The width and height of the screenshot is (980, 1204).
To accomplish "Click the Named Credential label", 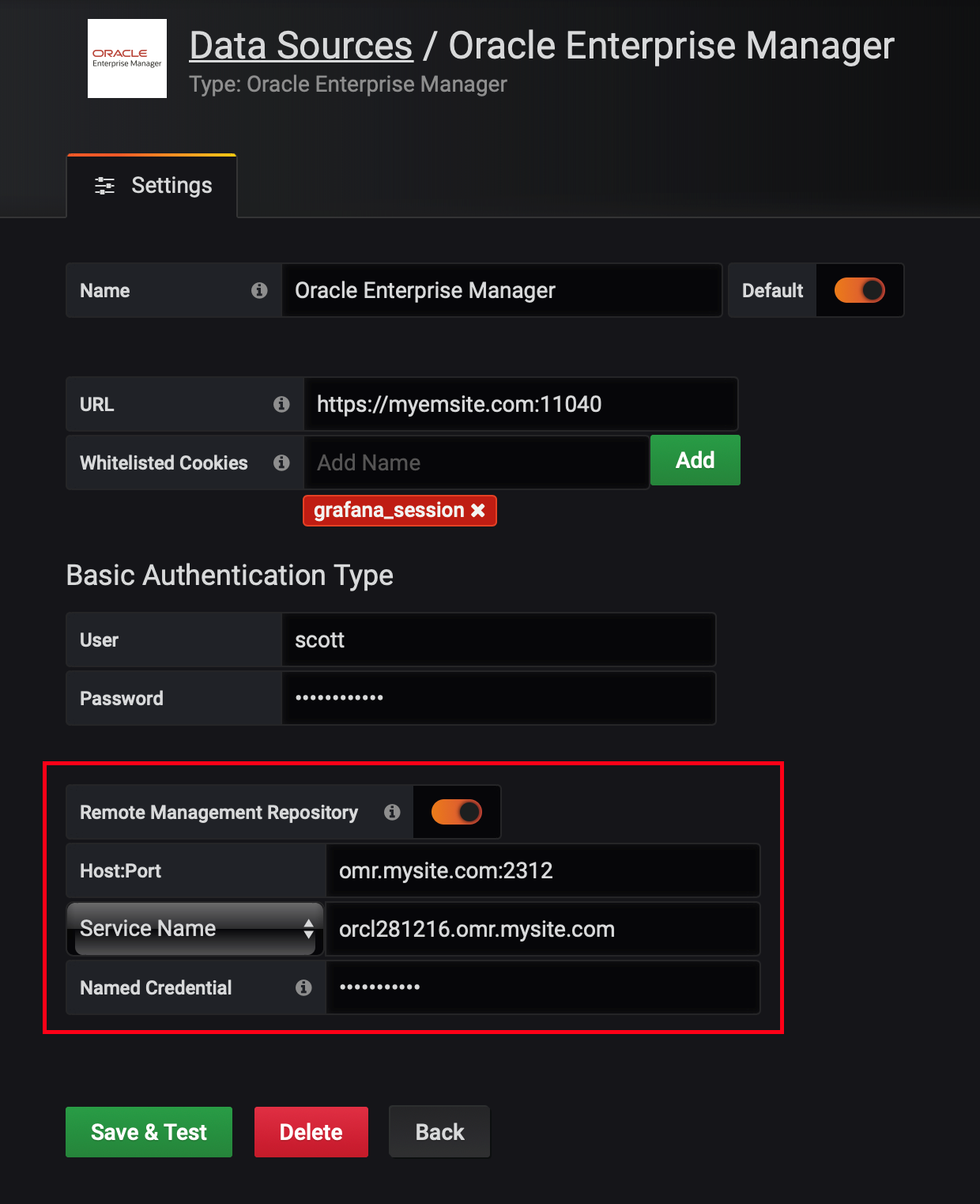I will pyautogui.click(x=156, y=987).
